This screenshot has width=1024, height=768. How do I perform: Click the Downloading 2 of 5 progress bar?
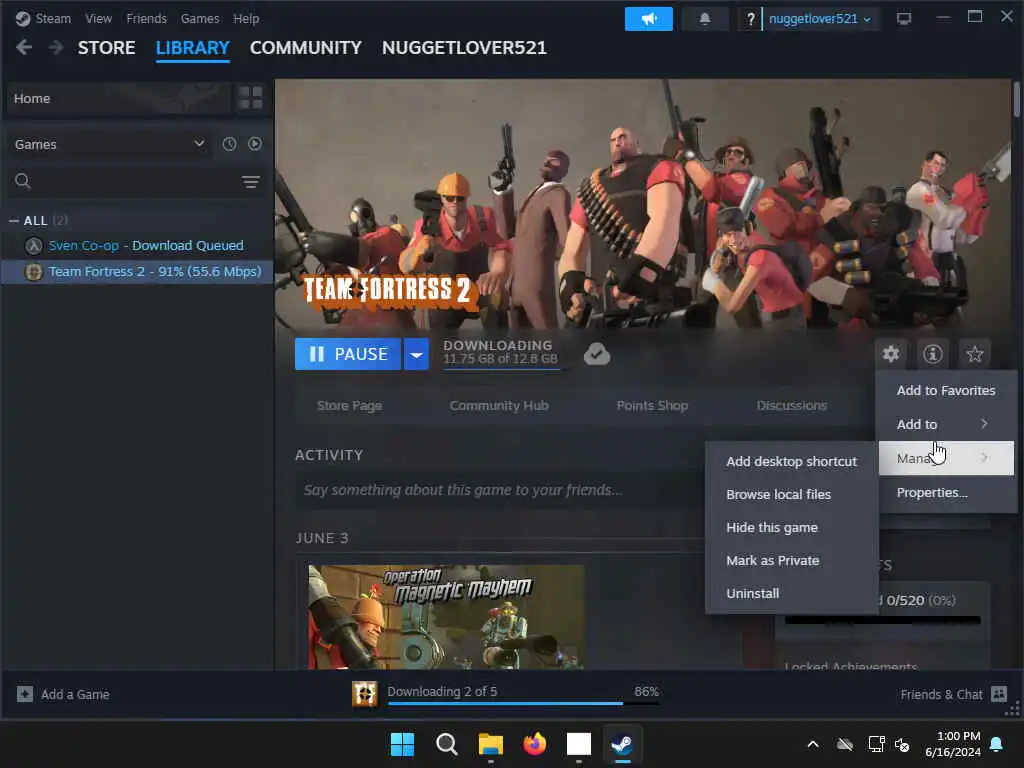point(523,703)
